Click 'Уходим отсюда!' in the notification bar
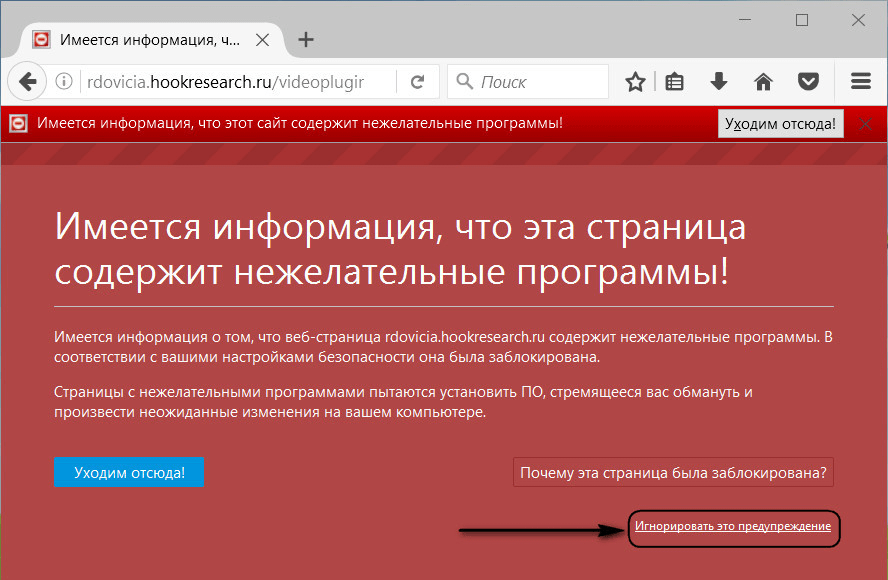The image size is (888, 580). coord(780,123)
